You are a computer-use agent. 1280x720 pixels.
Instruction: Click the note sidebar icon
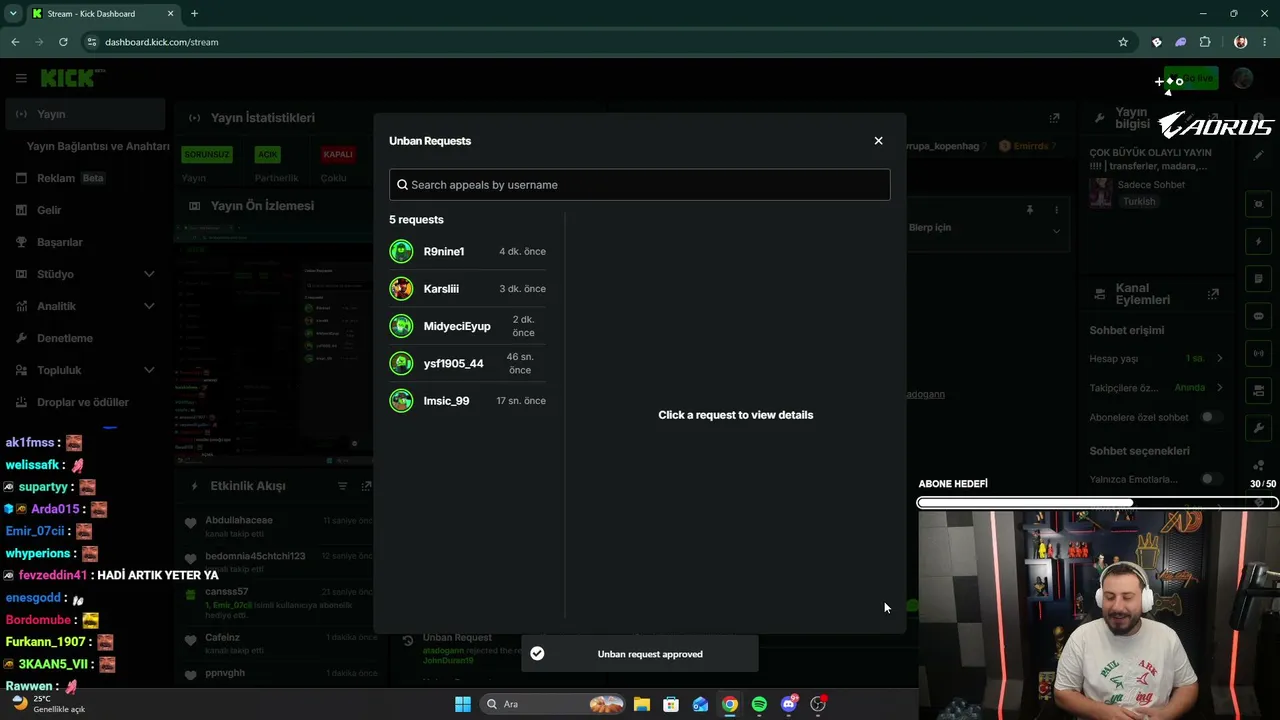pos(1259,279)
